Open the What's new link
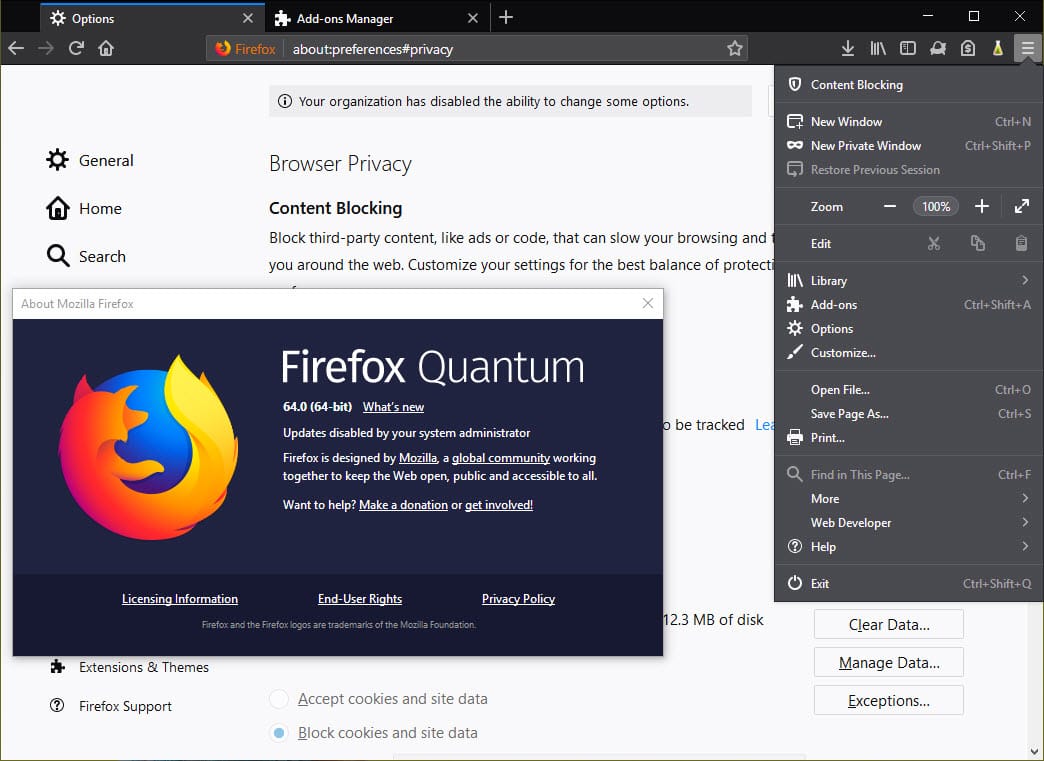 392,407
